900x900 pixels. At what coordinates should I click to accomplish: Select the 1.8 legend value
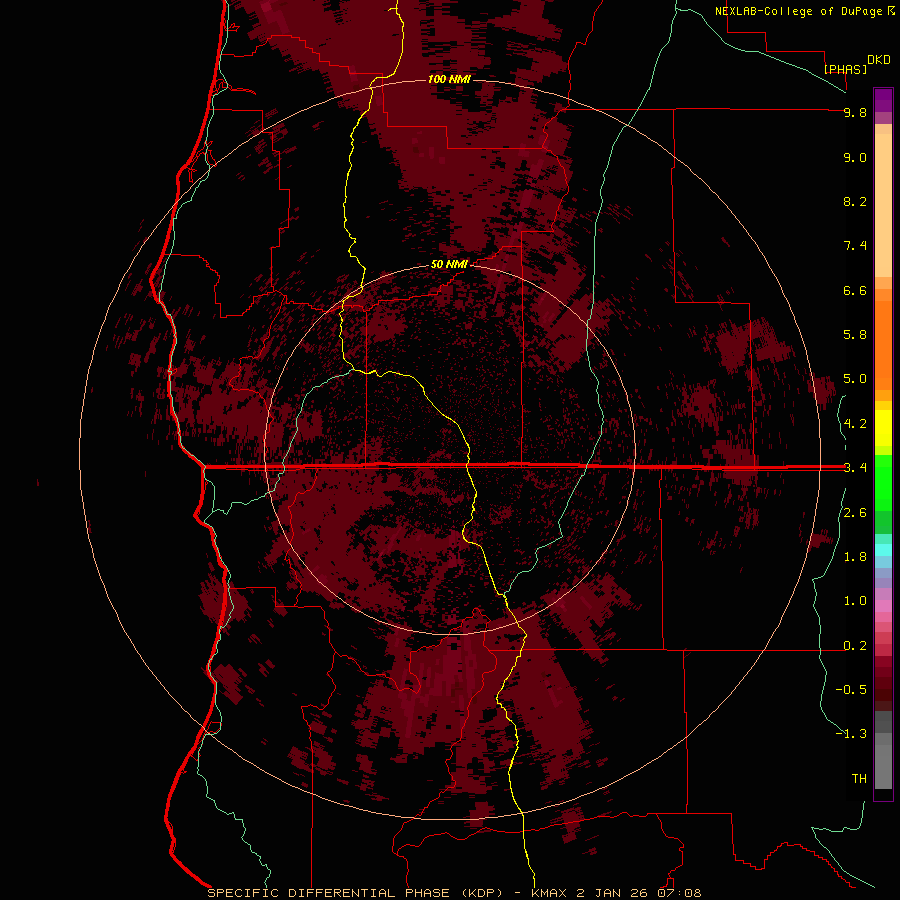pos(855,557)
